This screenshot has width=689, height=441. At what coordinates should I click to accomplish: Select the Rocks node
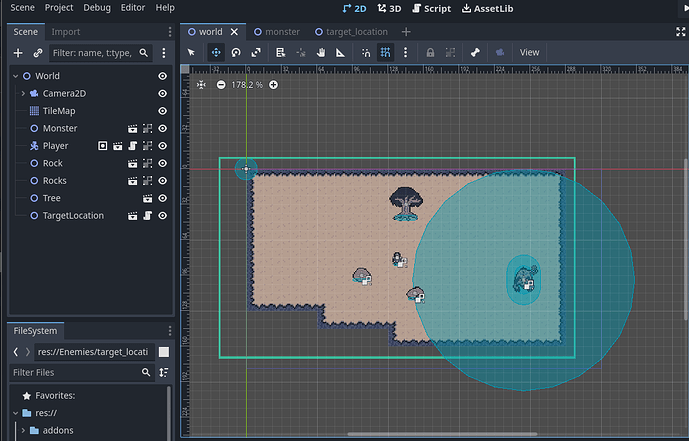(54, 181)
